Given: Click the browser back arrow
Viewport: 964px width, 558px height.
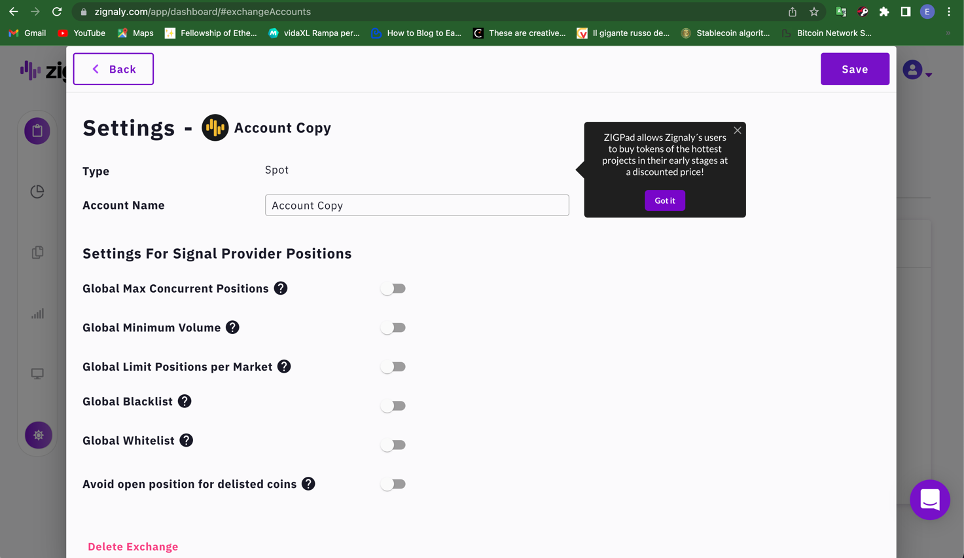Looking at the screenshot, I should pyautogui.click(x=14, y=12).
